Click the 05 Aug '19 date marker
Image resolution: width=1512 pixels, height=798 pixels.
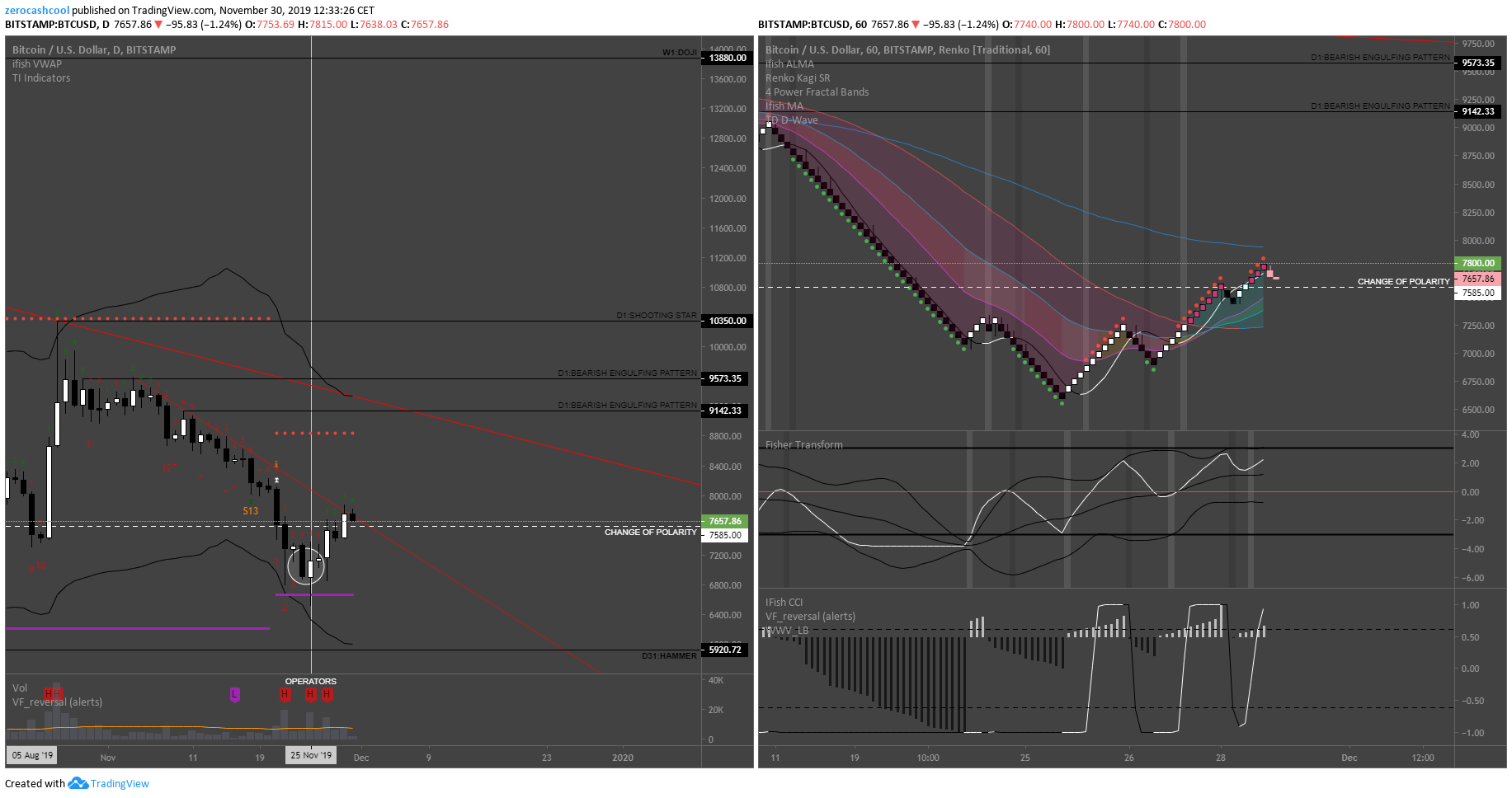(x=32, y=755)
